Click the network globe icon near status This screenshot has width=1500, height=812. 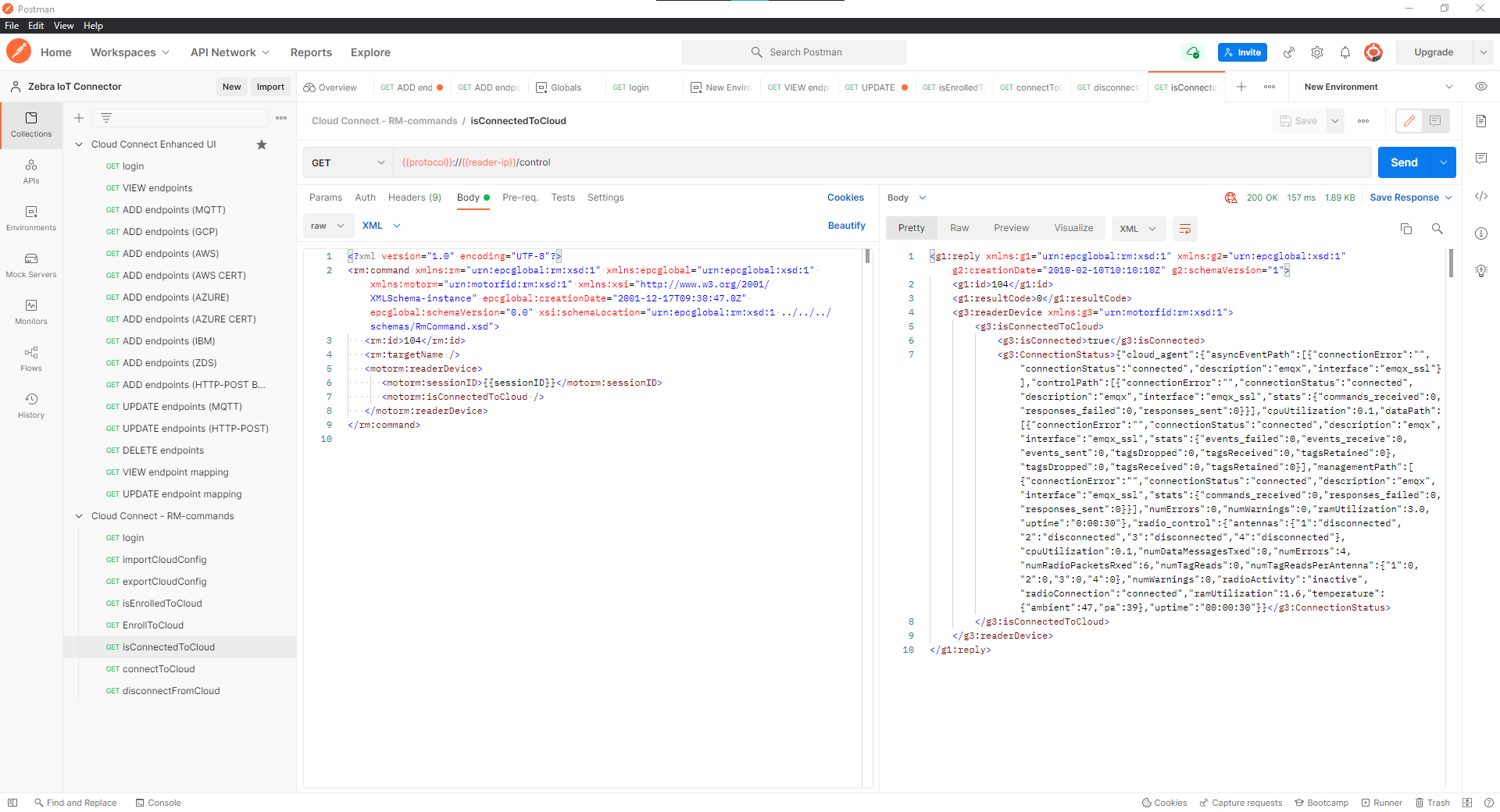[x=1231, y=198]
